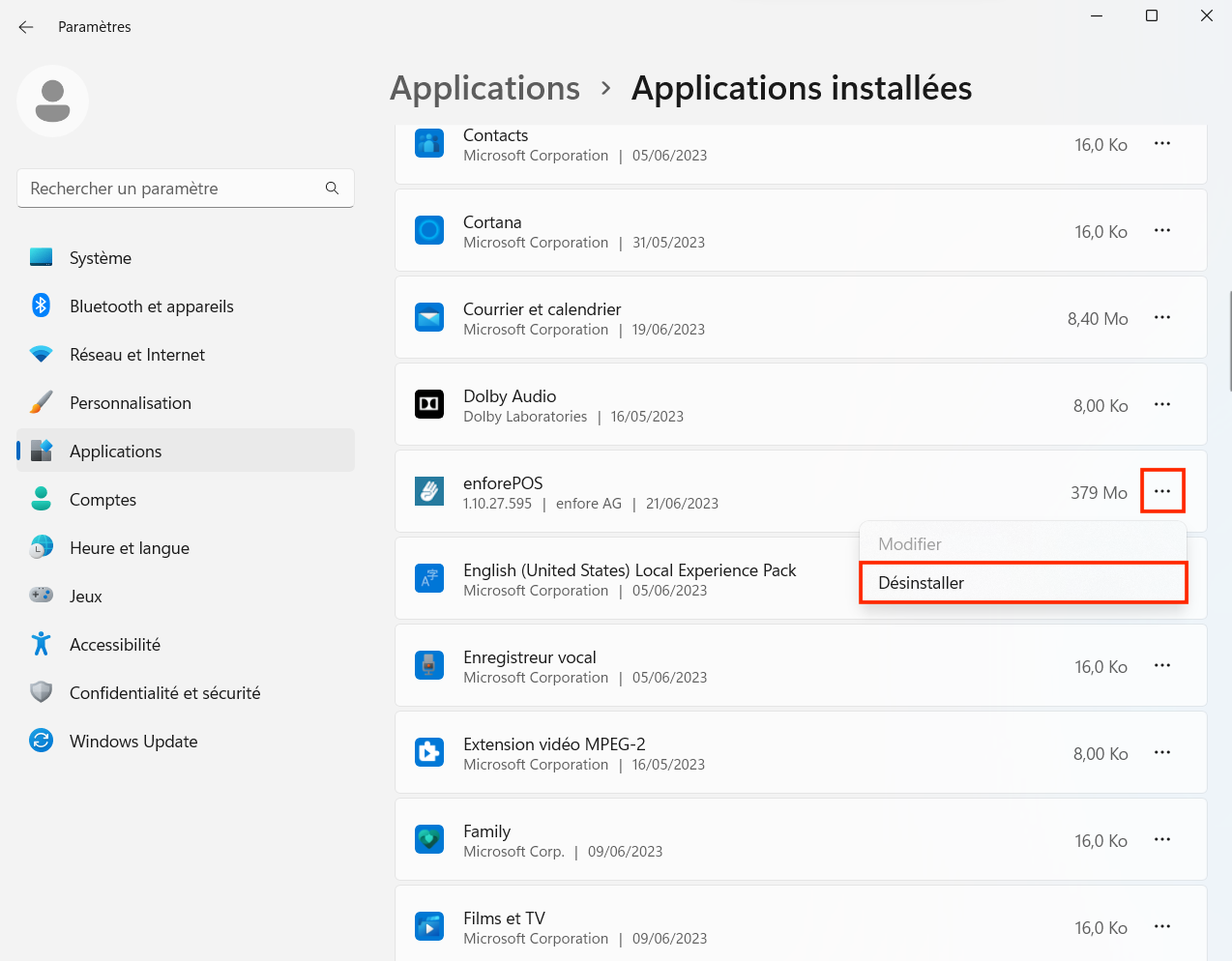Click the Personnalisation brush icon
Image resolution: width=1232 pixels, height=961 pixels.
tap(41, 402)
